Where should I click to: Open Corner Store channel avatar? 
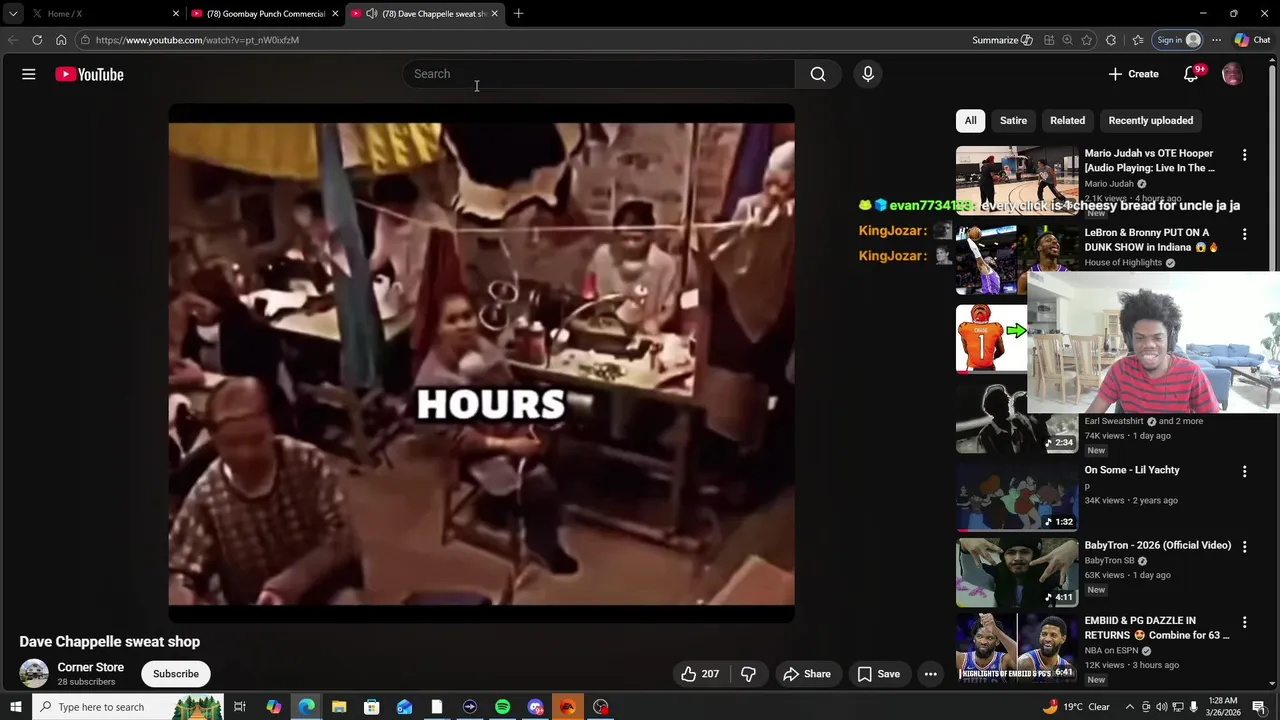pos(34,674)
